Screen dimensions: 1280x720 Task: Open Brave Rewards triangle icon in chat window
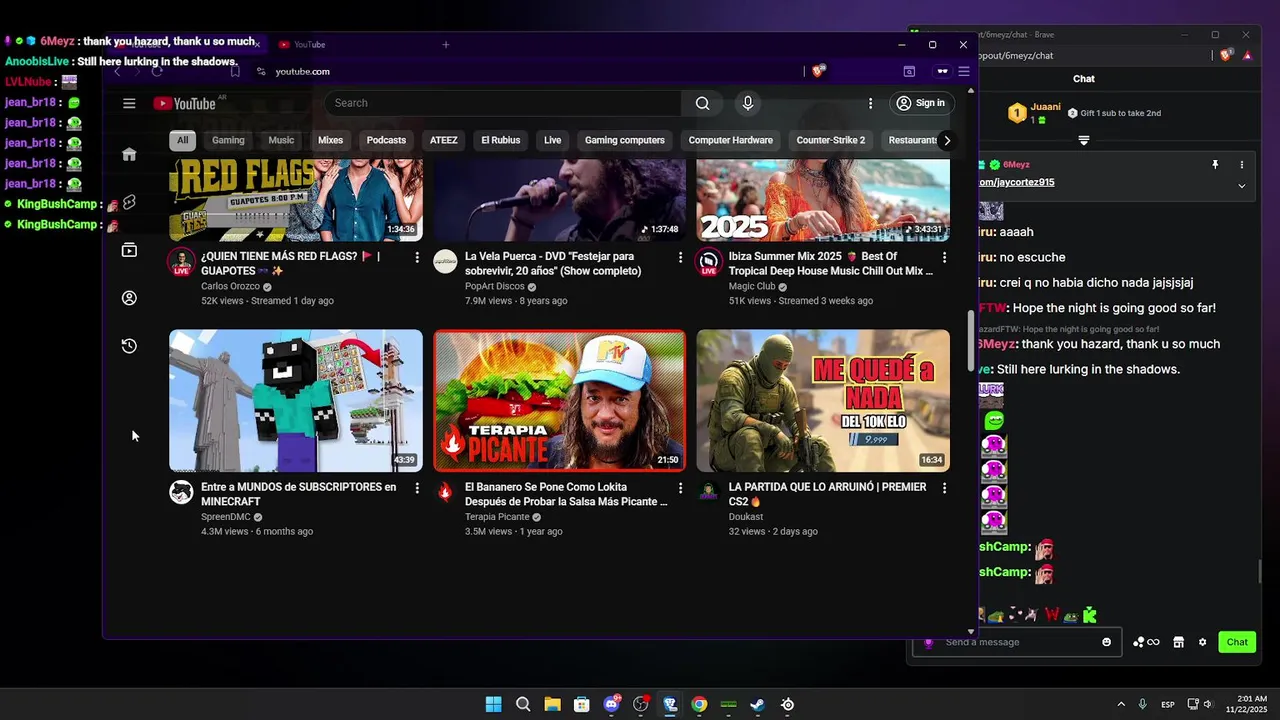pyautogui.click(x=1247, y=56)
